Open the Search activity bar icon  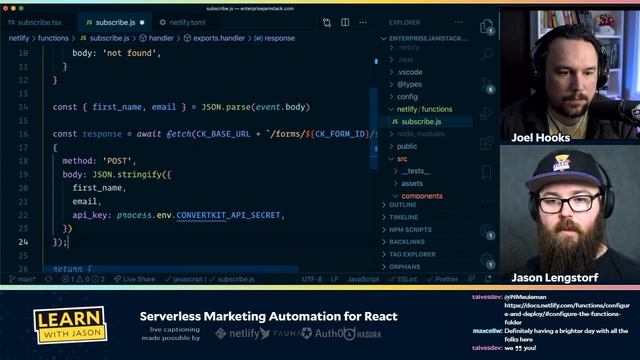[x=487, y=54]
